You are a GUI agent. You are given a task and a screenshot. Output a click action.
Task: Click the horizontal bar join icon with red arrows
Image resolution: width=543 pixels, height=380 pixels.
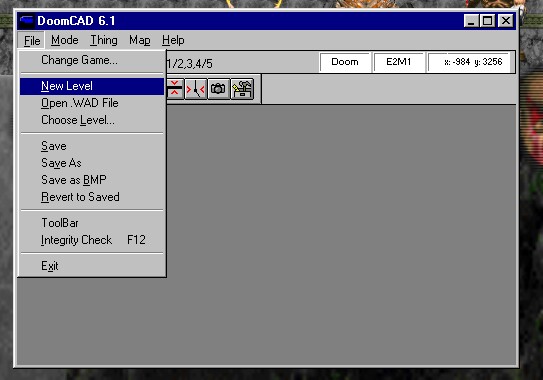click(x=175, y=89)
